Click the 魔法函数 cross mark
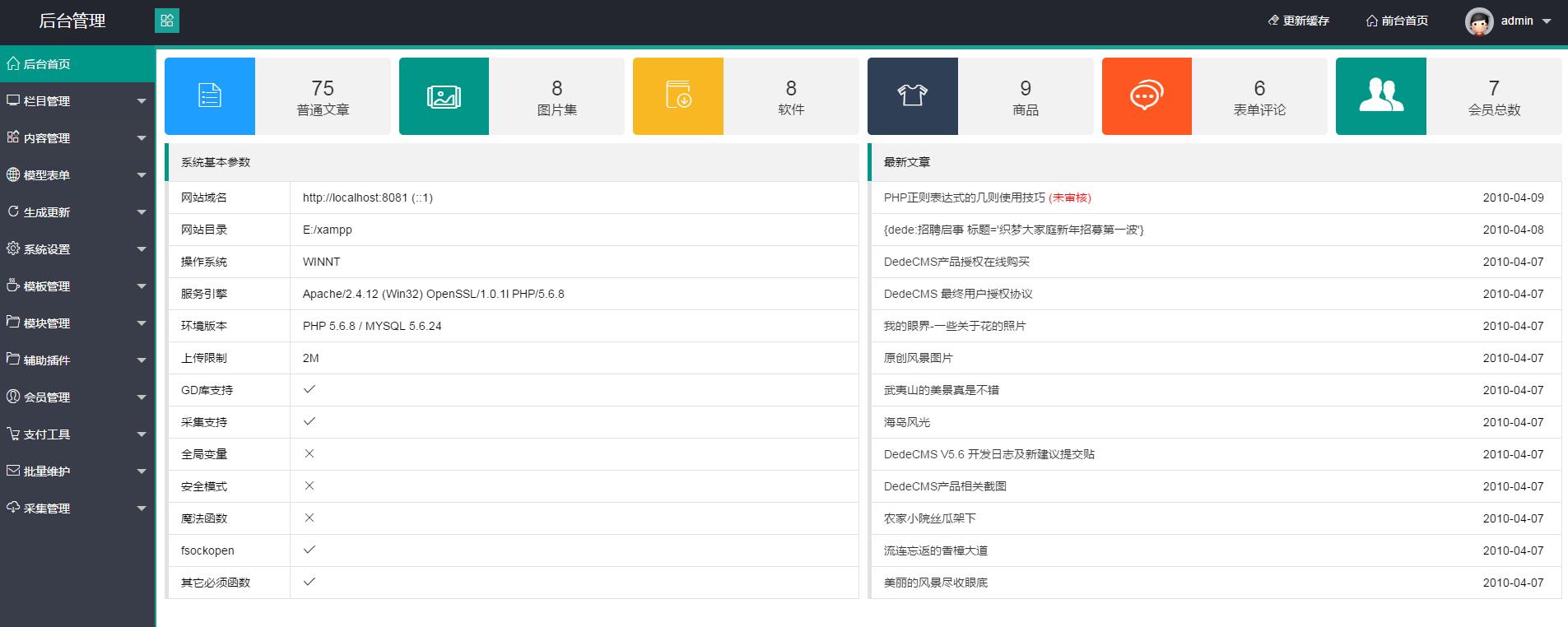The width and height of the screenshot is (1568, 627). (309, 518)
